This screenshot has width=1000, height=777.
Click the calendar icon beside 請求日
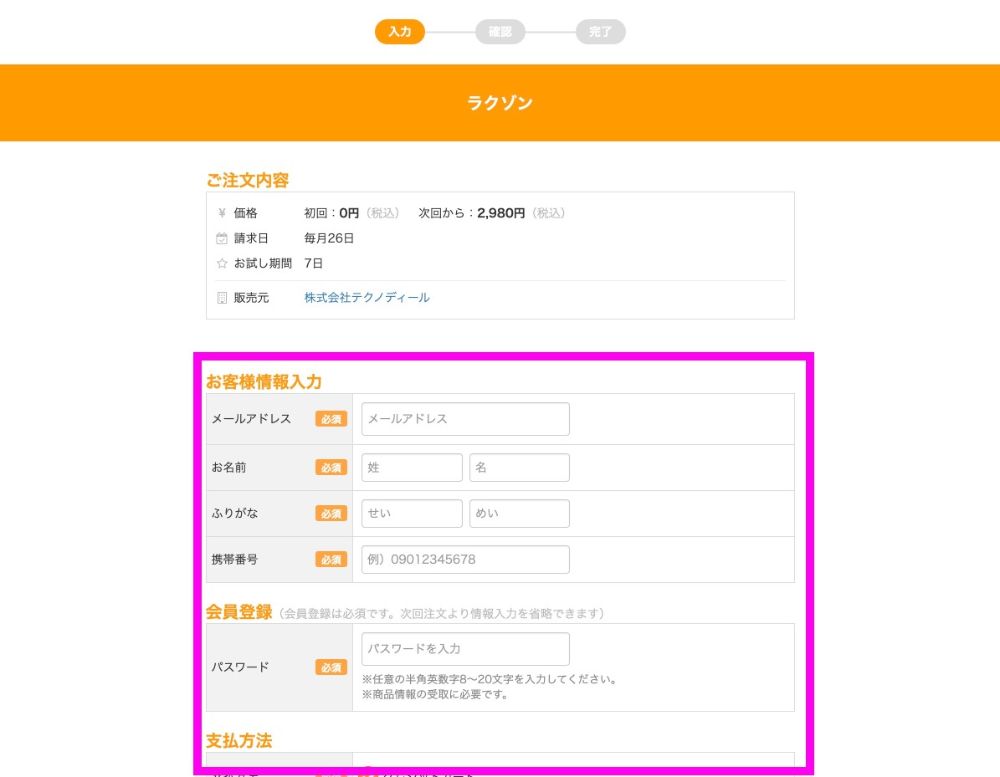(221, 238)
